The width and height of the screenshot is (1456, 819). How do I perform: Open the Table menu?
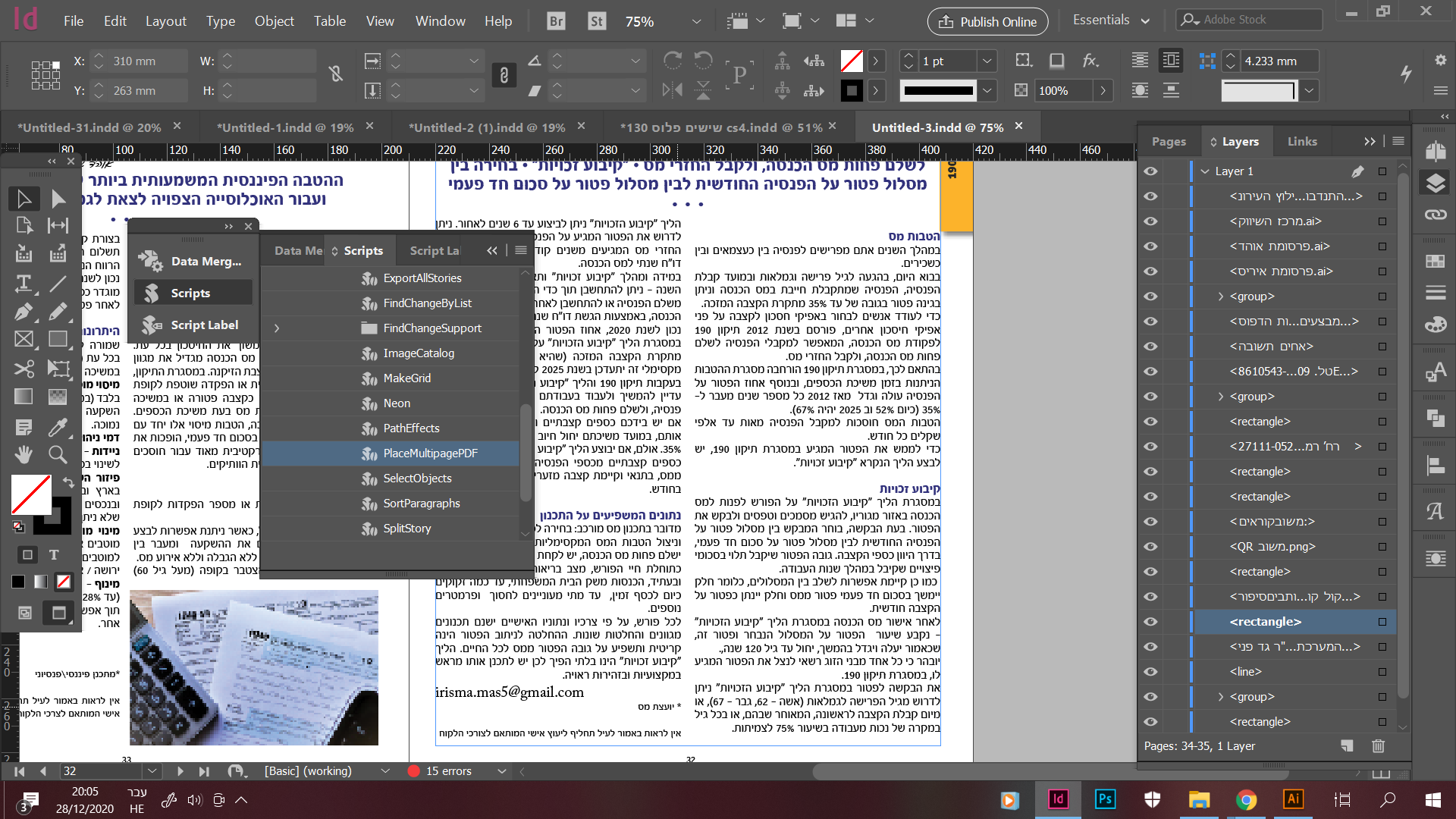pos(329,21)
